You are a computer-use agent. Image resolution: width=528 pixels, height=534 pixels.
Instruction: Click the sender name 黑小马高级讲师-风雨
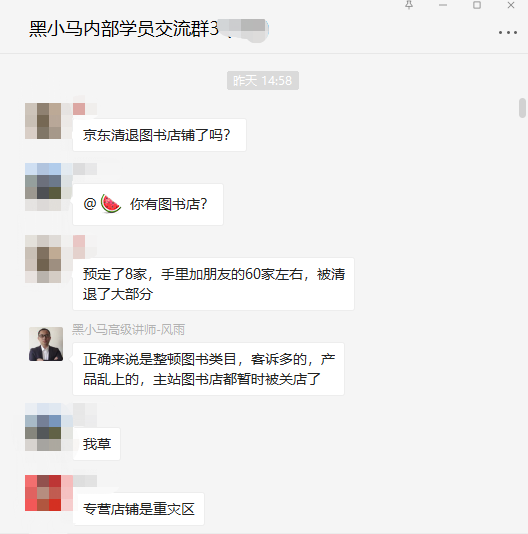point(128,330)
